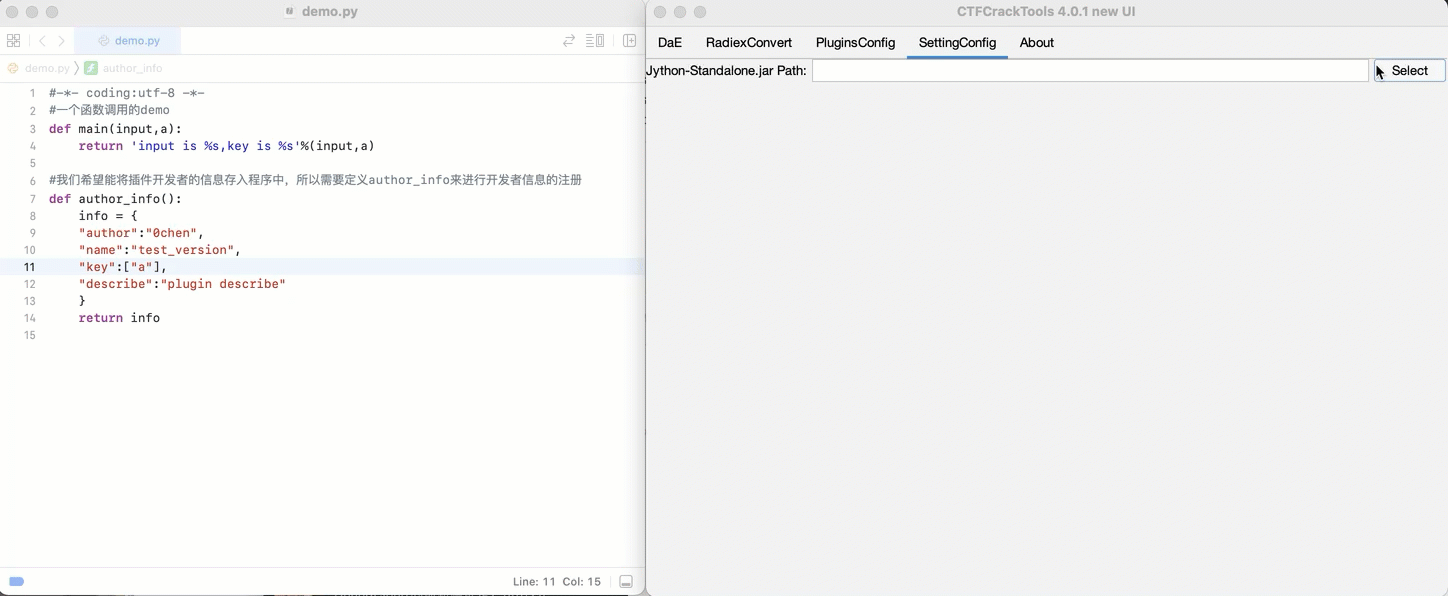The height and width of the screenshot is (596, 1448).
Task: Add editor split with the plus-panel icon
Action: coord(630,41)
